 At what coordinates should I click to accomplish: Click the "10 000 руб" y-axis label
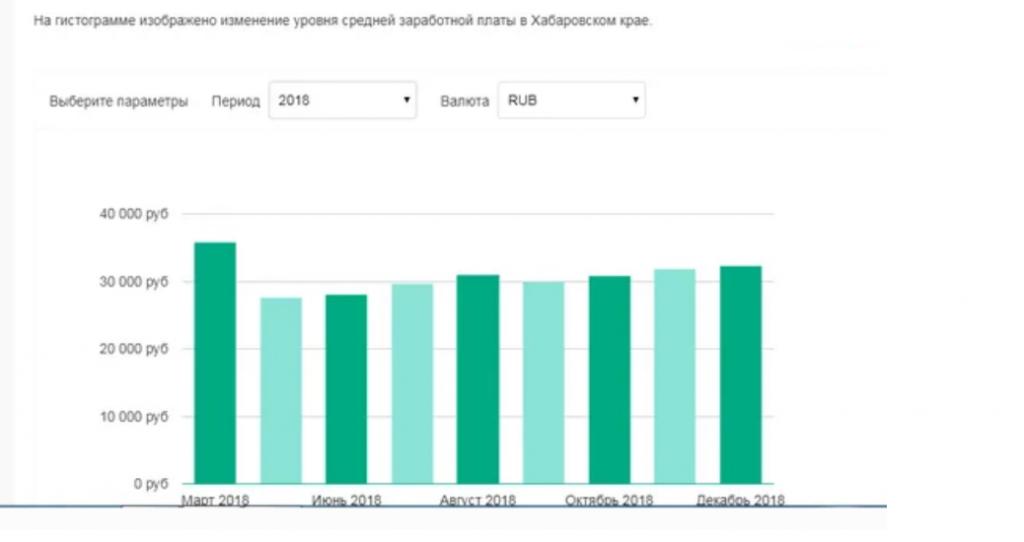coord(135,417)
